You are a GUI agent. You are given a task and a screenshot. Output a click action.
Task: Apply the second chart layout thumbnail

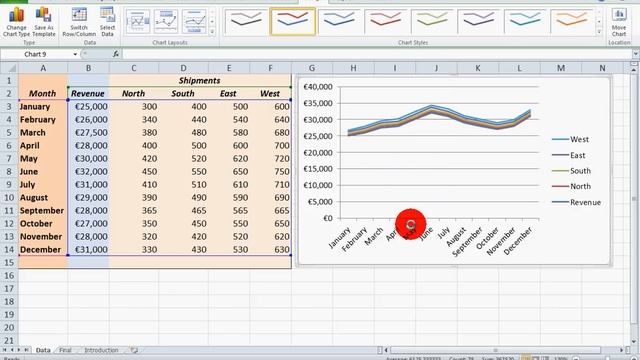click(x=166, y=21)
